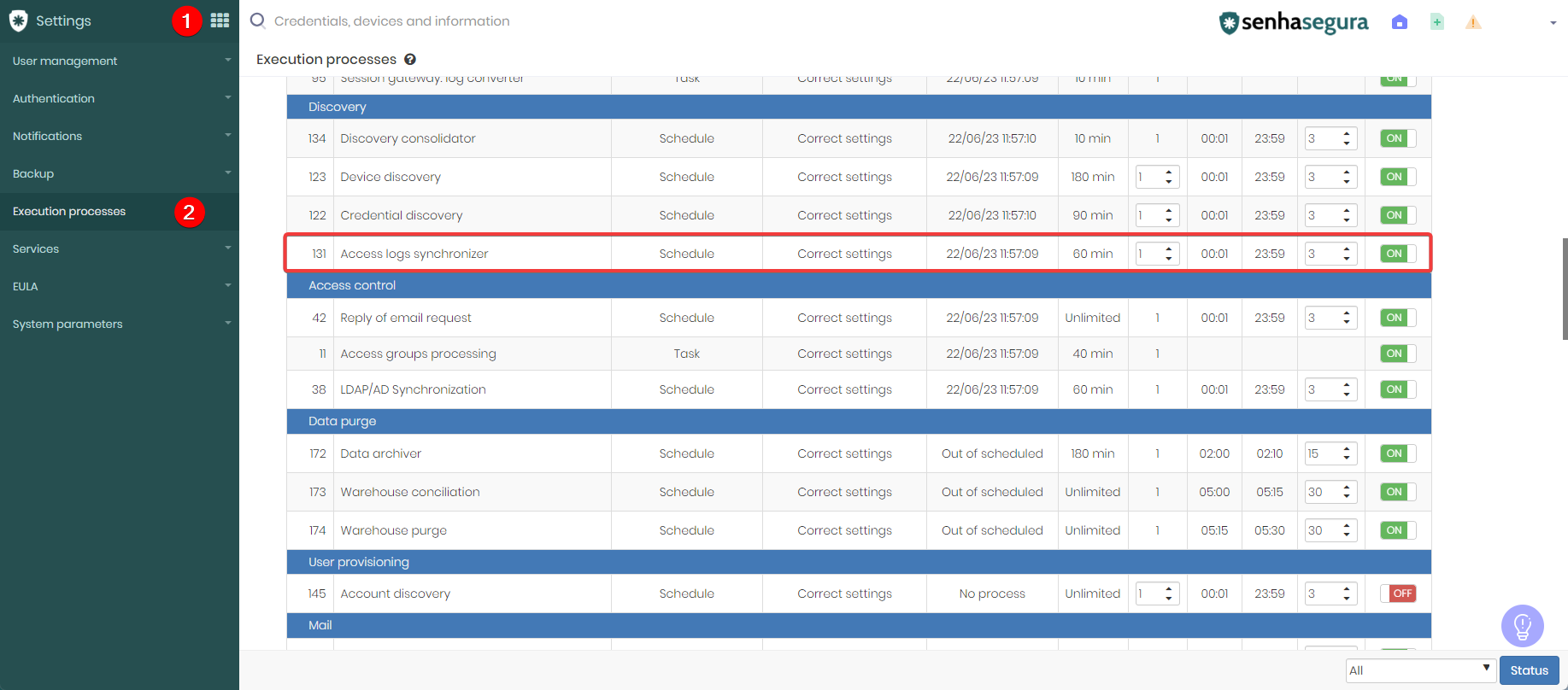Click 'Out of scheduled' in Data archiver row
Image resolution: width=1568 pixels, height=690 pixels.
pyautogui.click(x=992, y=453)
